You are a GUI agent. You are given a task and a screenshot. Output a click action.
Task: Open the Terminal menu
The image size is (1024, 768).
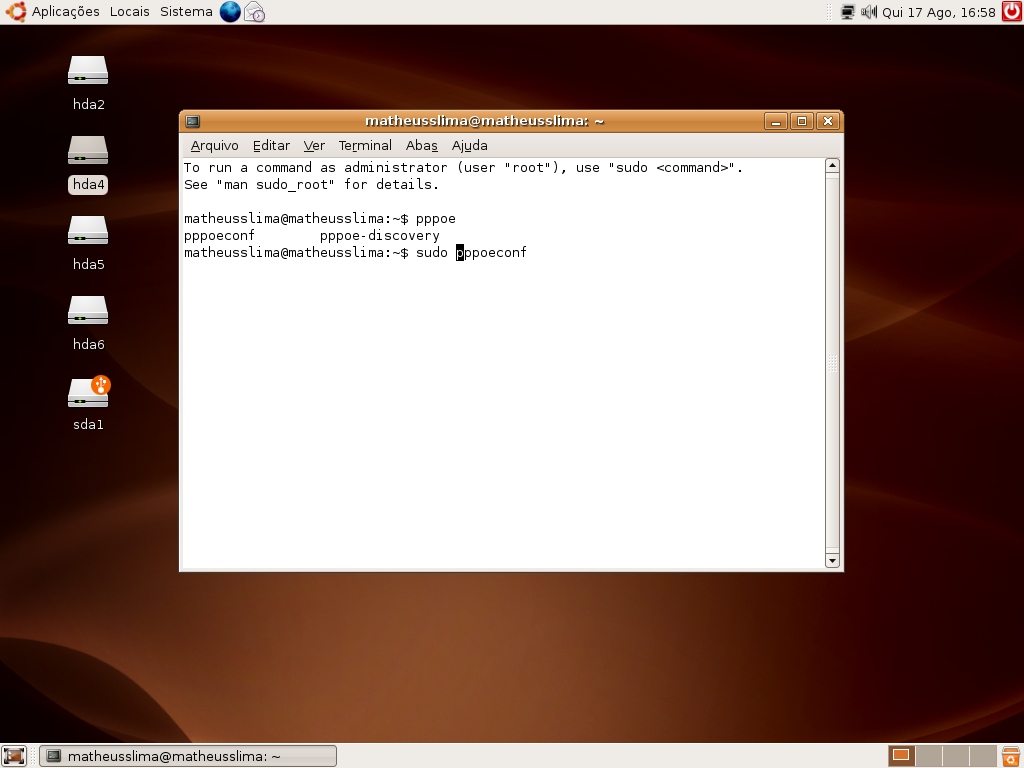coord(365,146)
